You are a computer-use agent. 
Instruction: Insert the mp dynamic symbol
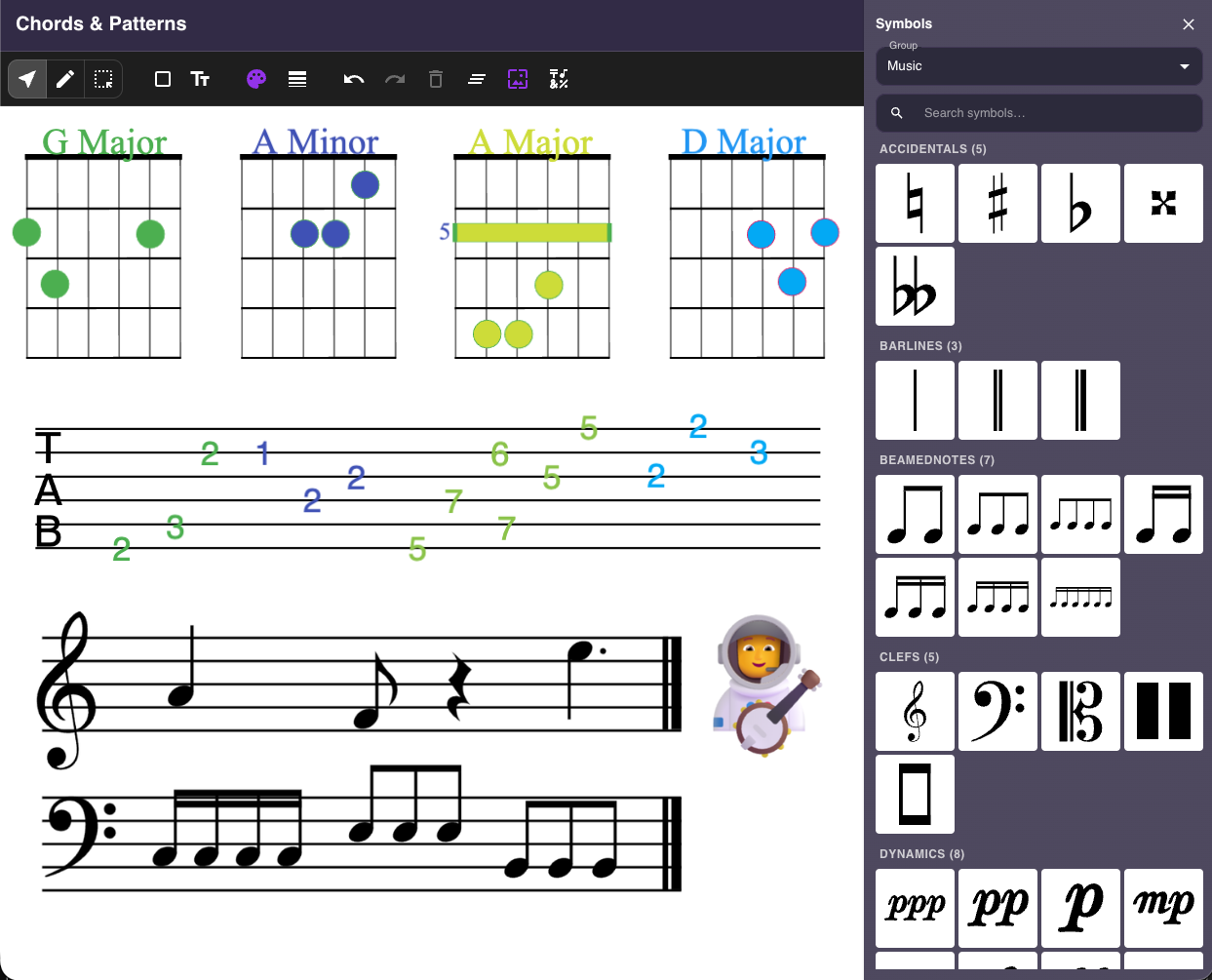tap(1163, 908)
